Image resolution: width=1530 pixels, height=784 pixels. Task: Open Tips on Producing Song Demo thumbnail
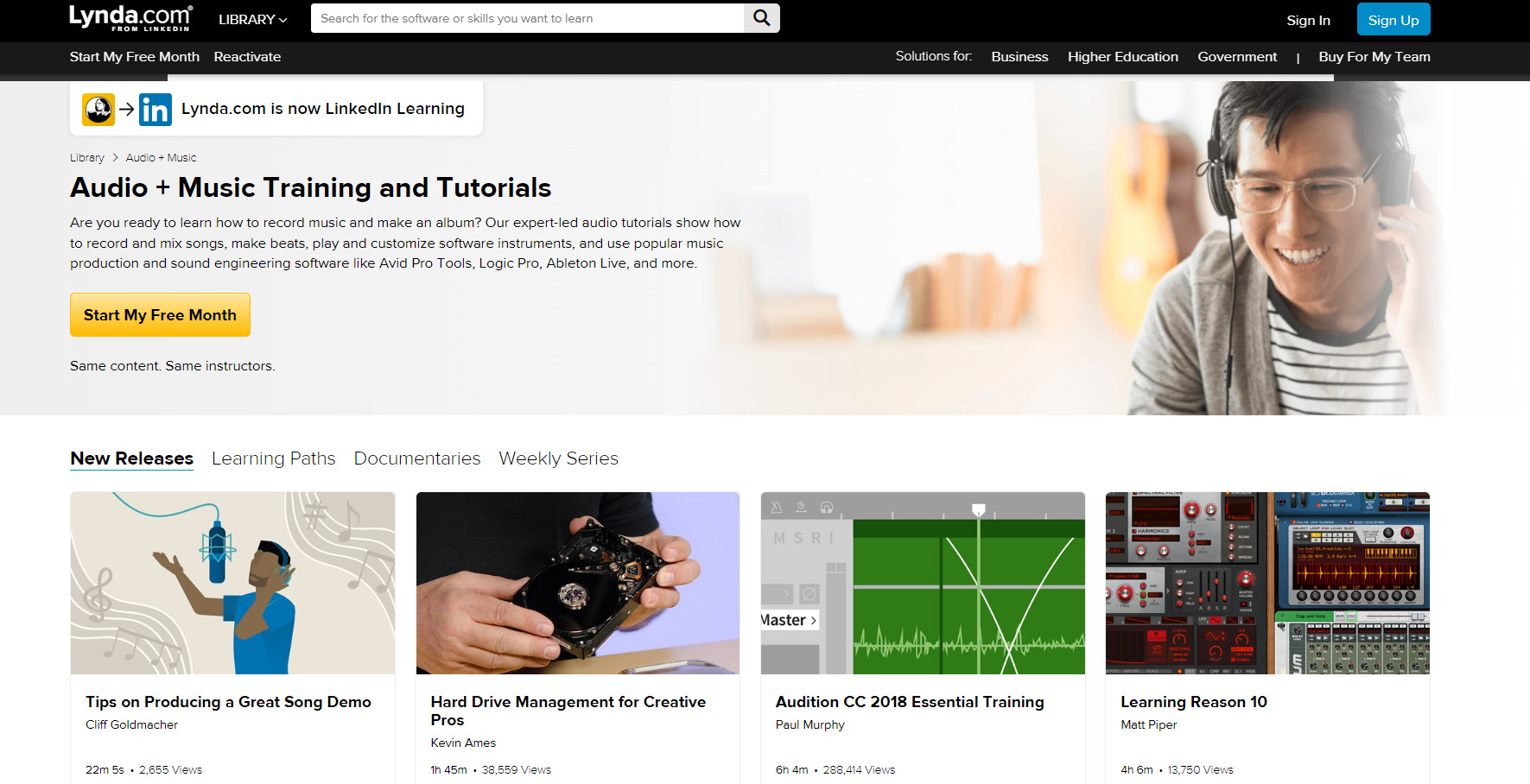click(232, 583)
